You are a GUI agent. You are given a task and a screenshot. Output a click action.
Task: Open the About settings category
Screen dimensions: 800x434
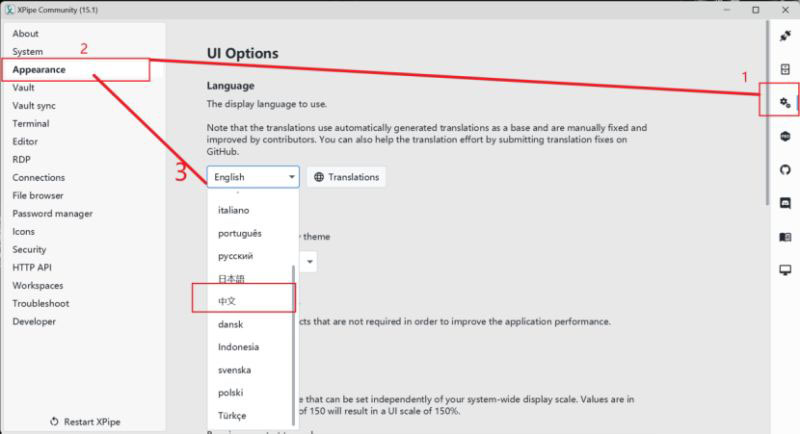(26, 34)
